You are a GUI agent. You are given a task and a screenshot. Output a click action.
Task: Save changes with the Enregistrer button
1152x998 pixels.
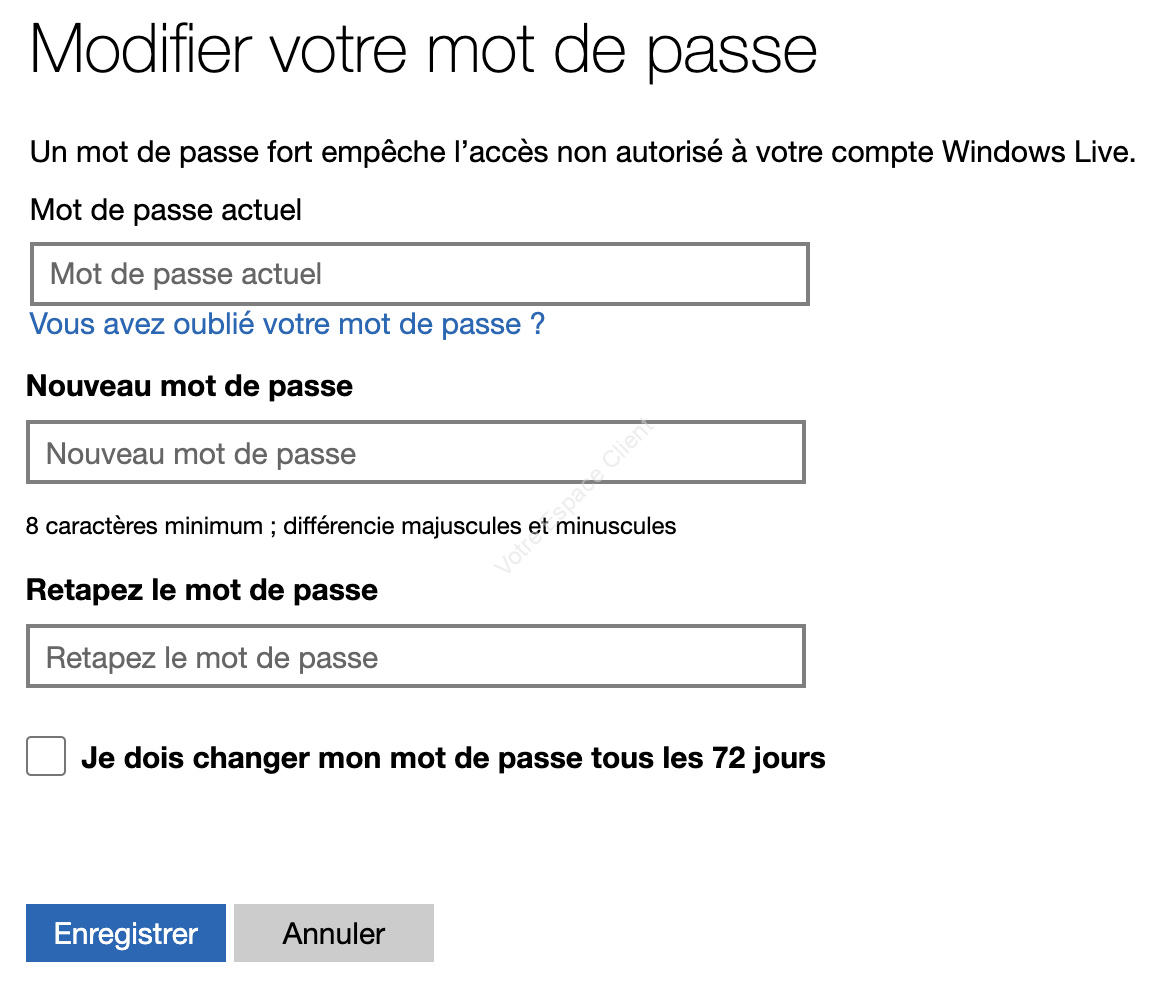tap(126, 933)
